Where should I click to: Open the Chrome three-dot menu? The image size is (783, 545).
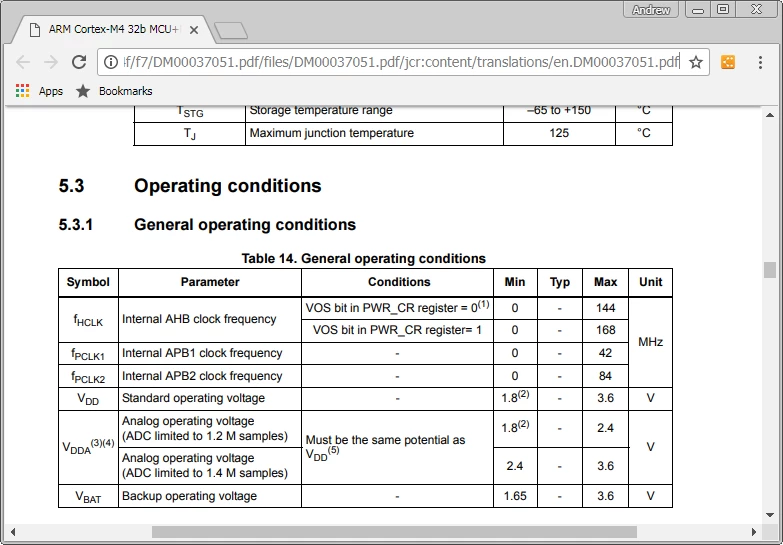click(760, 62)
